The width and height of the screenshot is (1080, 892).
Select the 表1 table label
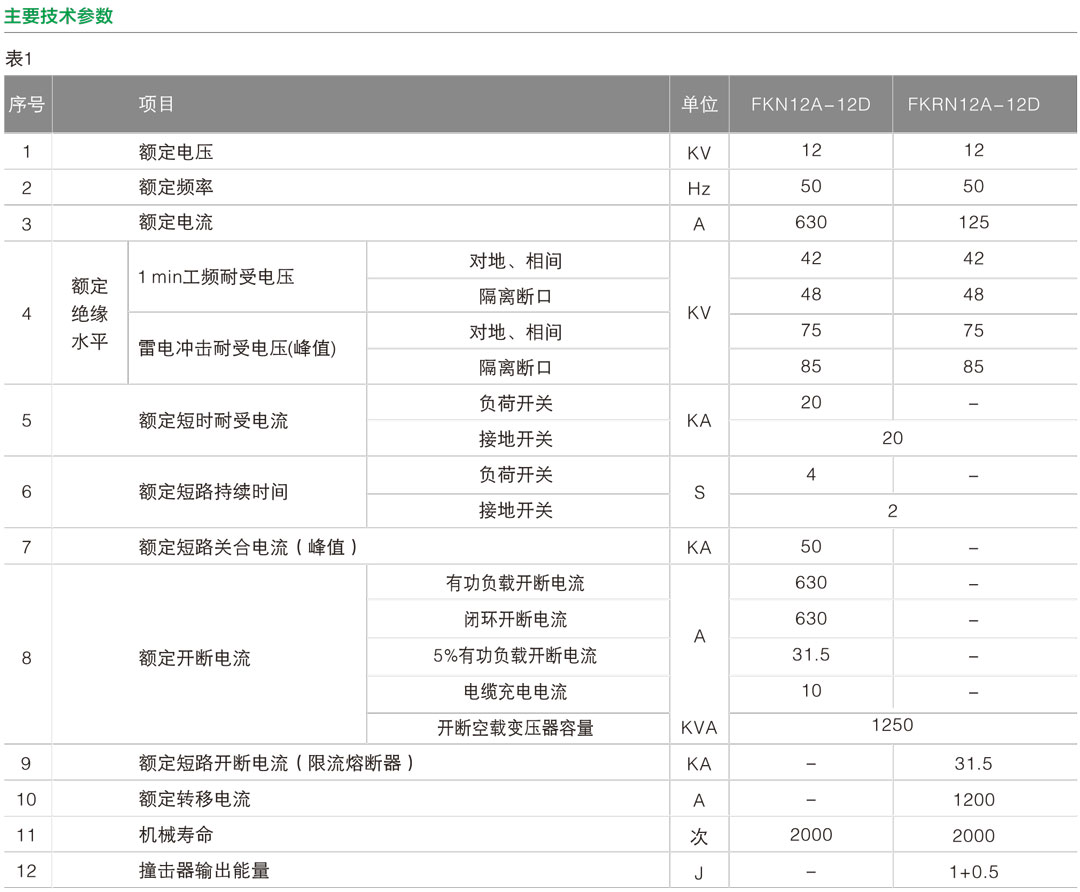coord(20,59)
